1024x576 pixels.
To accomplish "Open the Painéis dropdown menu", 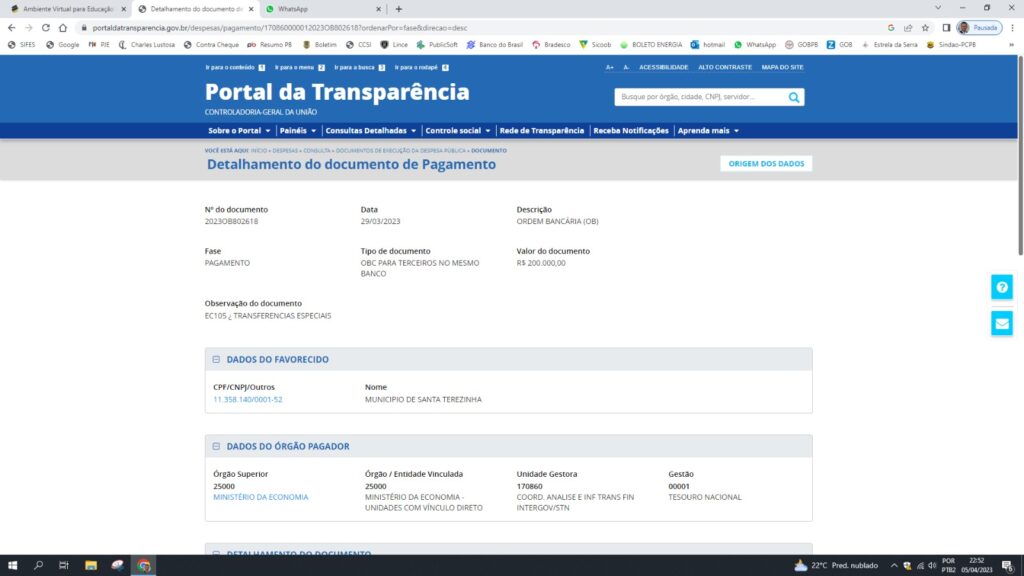I will [298, 131].
